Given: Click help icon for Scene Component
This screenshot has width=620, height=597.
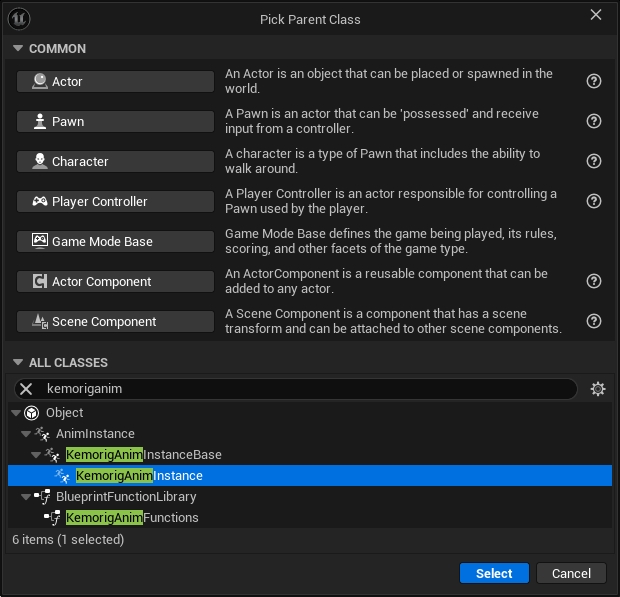Looking at the screenshot, I should (x=594, y=321).
